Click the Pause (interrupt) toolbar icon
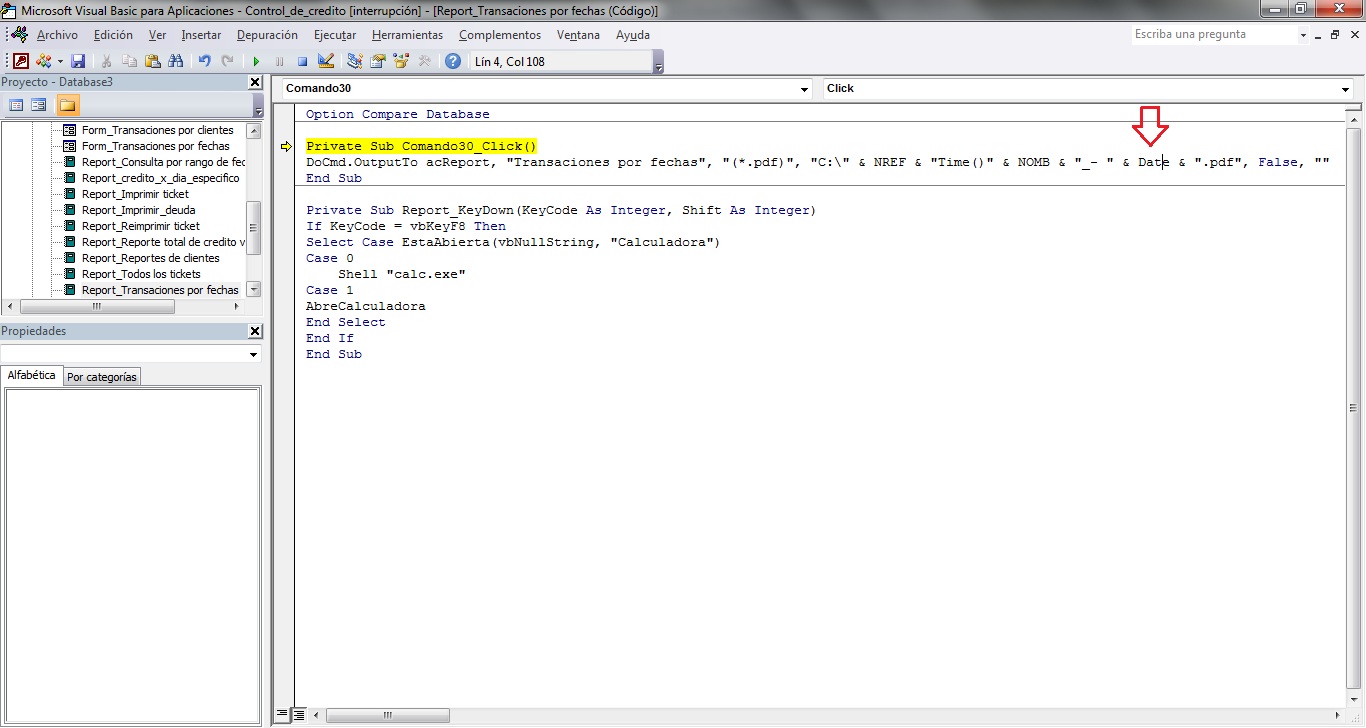Viewport: 1366px width, 728px height. pos(279,61)
